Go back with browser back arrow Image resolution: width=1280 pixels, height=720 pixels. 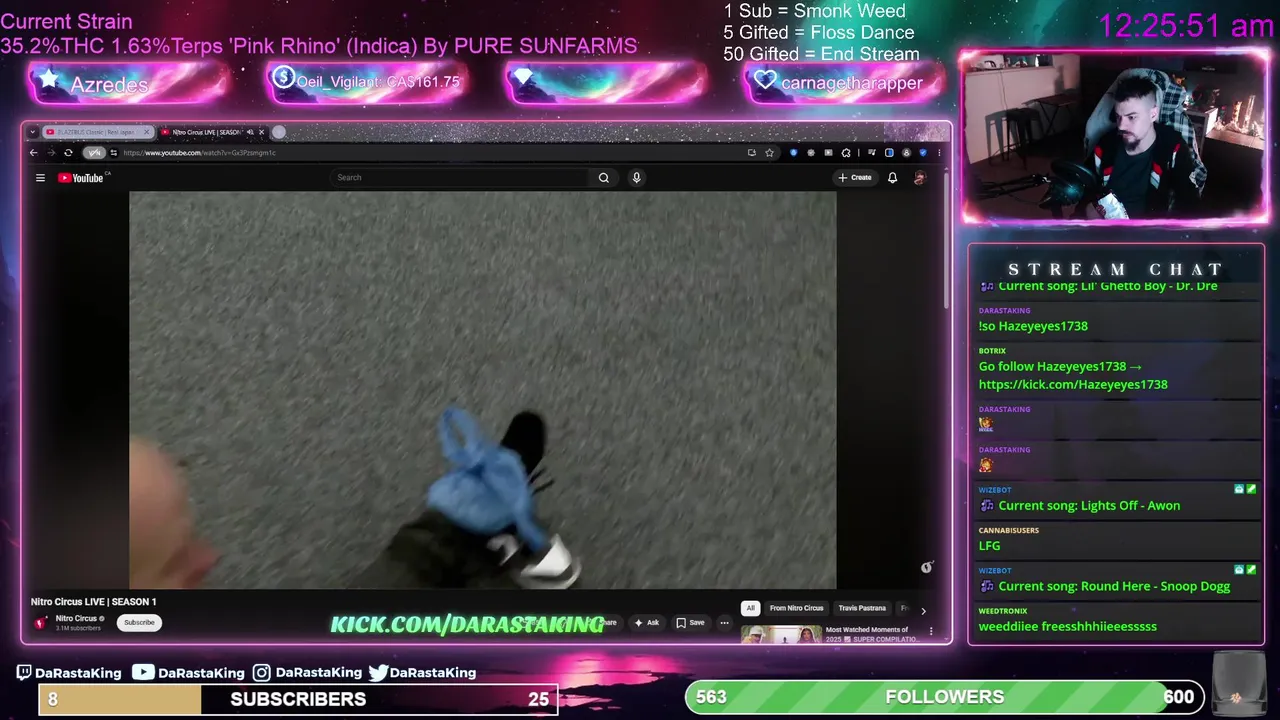(33, 153)
